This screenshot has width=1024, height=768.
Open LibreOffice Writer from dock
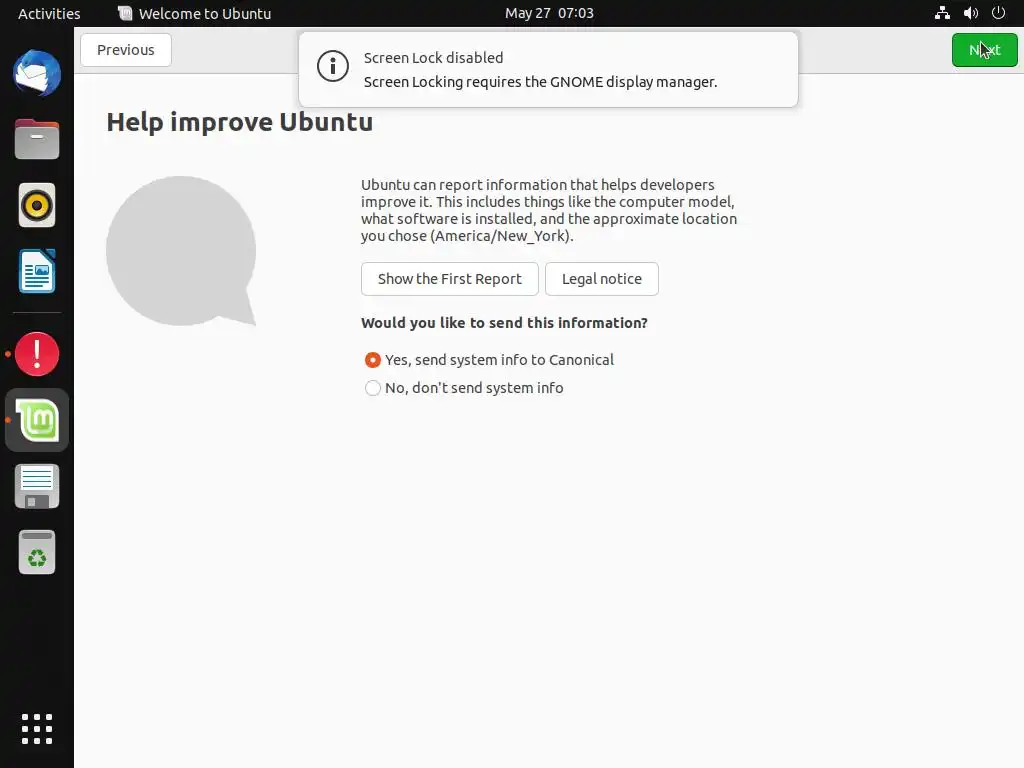coord(37,271)
